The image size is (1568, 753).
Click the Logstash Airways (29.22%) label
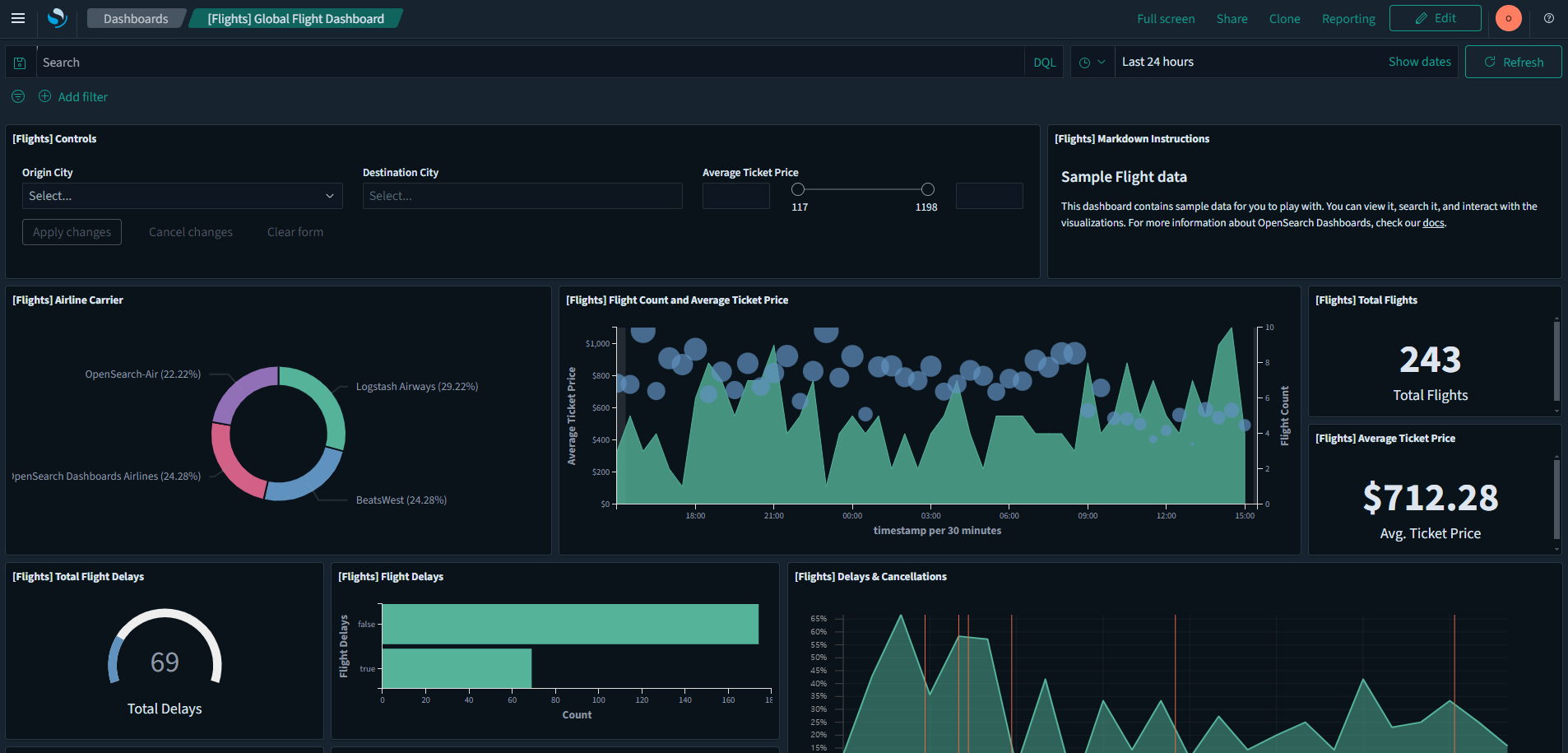(417, 387)
